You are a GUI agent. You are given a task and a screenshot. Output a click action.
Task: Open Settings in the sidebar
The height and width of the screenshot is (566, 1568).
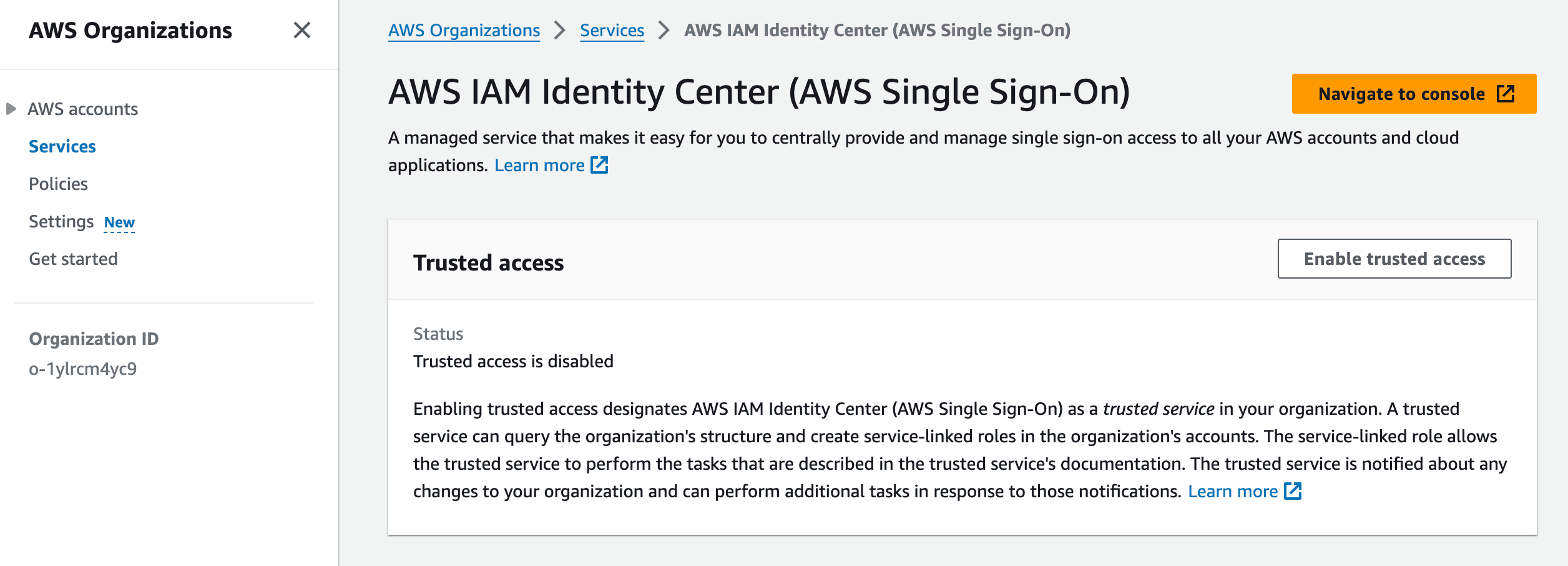click(x=61, y=221)
